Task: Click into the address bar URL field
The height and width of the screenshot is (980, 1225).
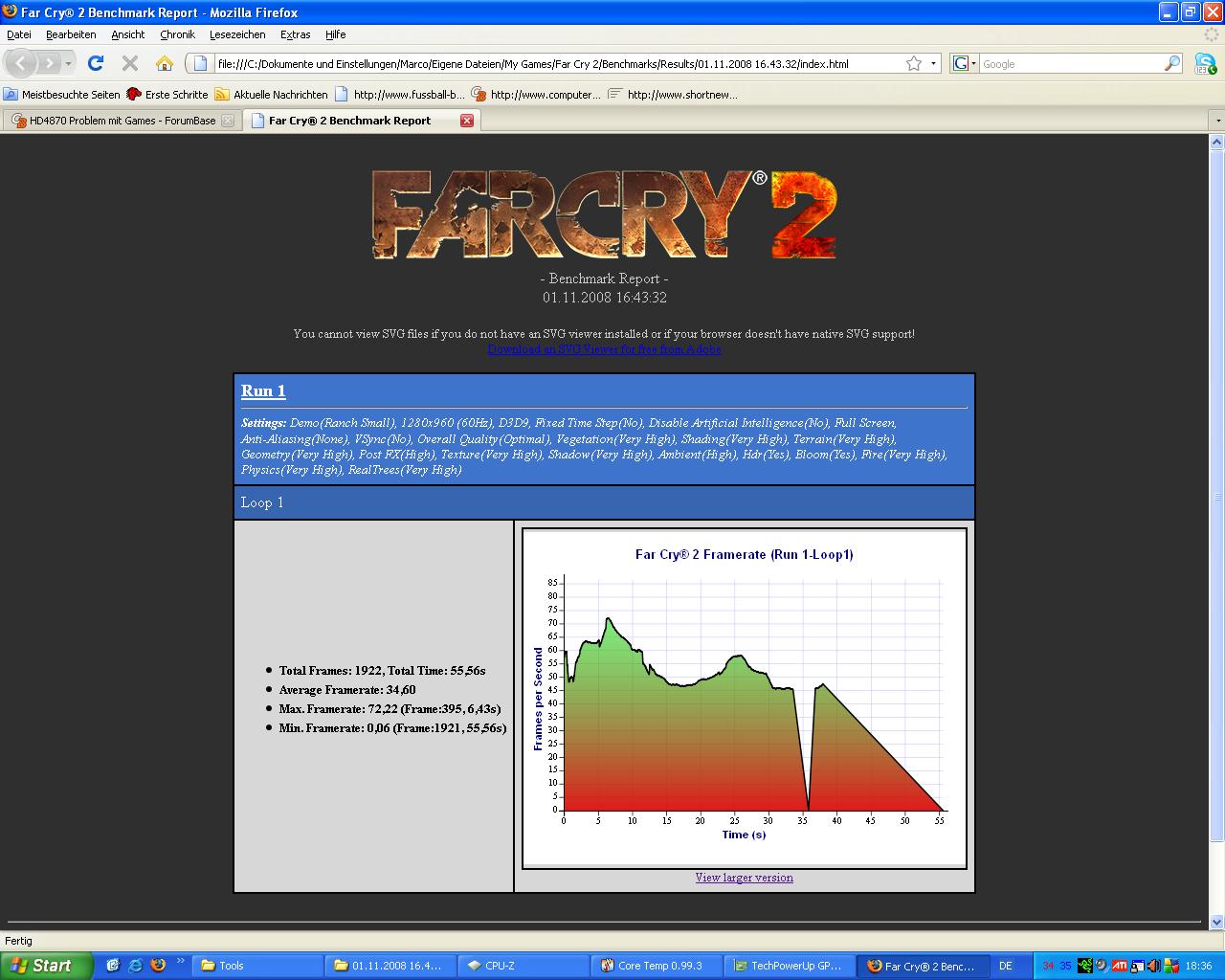Action: (x=560, y=64)
